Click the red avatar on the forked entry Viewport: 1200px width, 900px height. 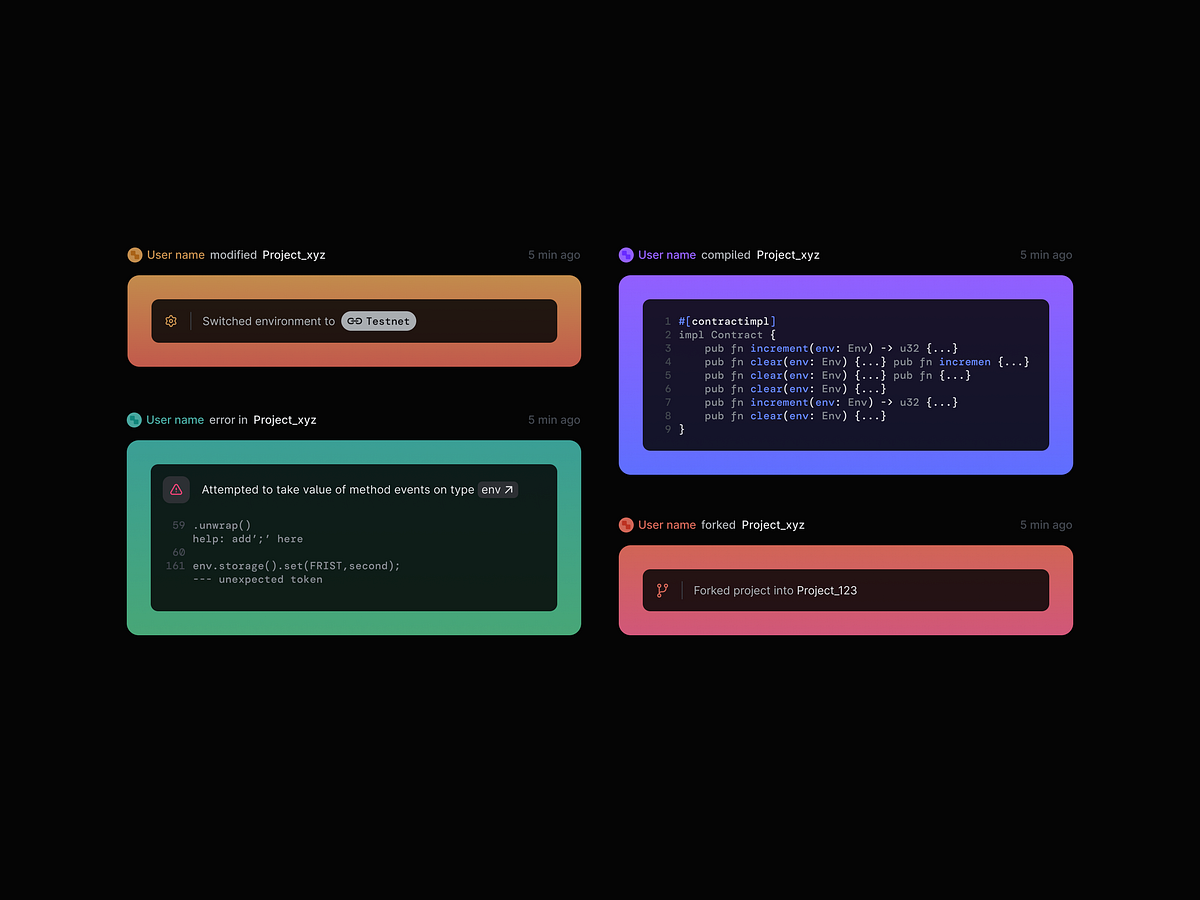[626, 525]
